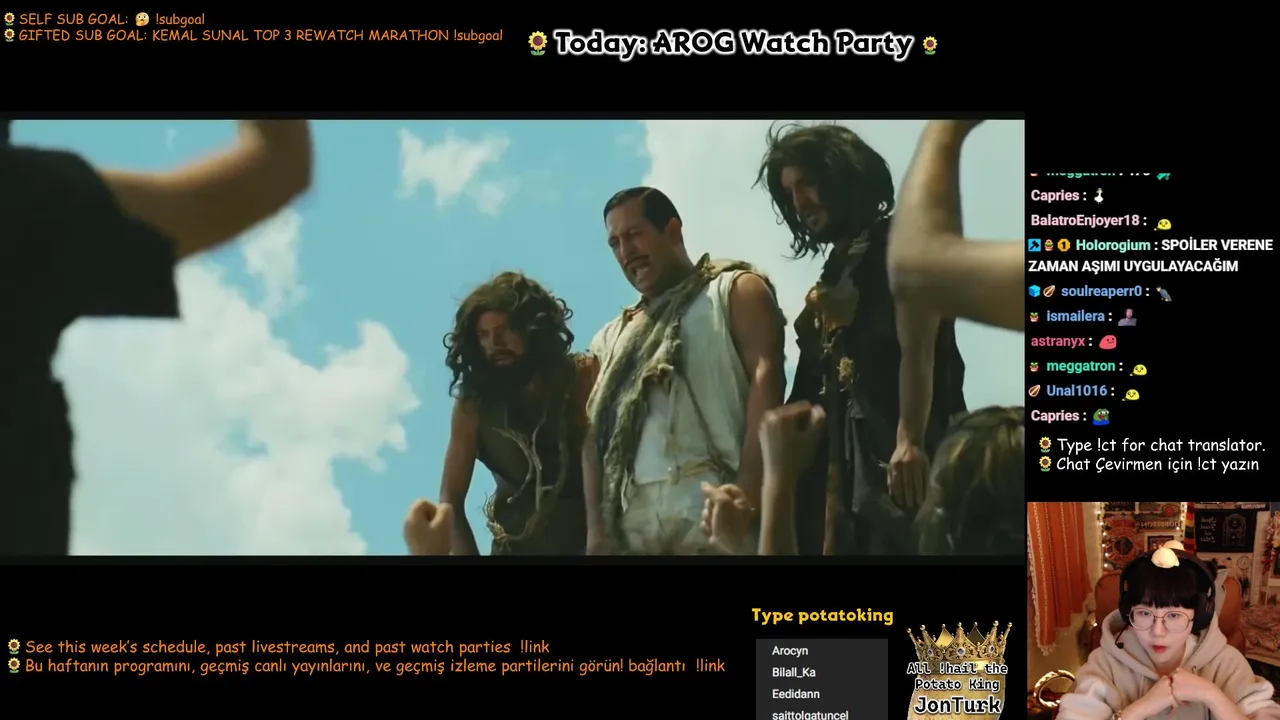Click the username soulreaperr0 in chat
1280x720 pixels.
click(1101, 291)
